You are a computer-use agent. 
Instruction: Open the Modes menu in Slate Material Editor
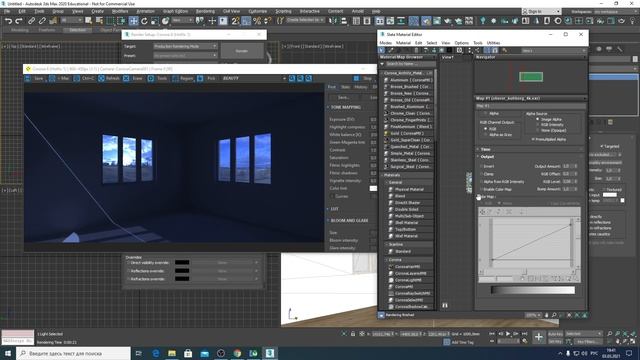coord(385,43)
